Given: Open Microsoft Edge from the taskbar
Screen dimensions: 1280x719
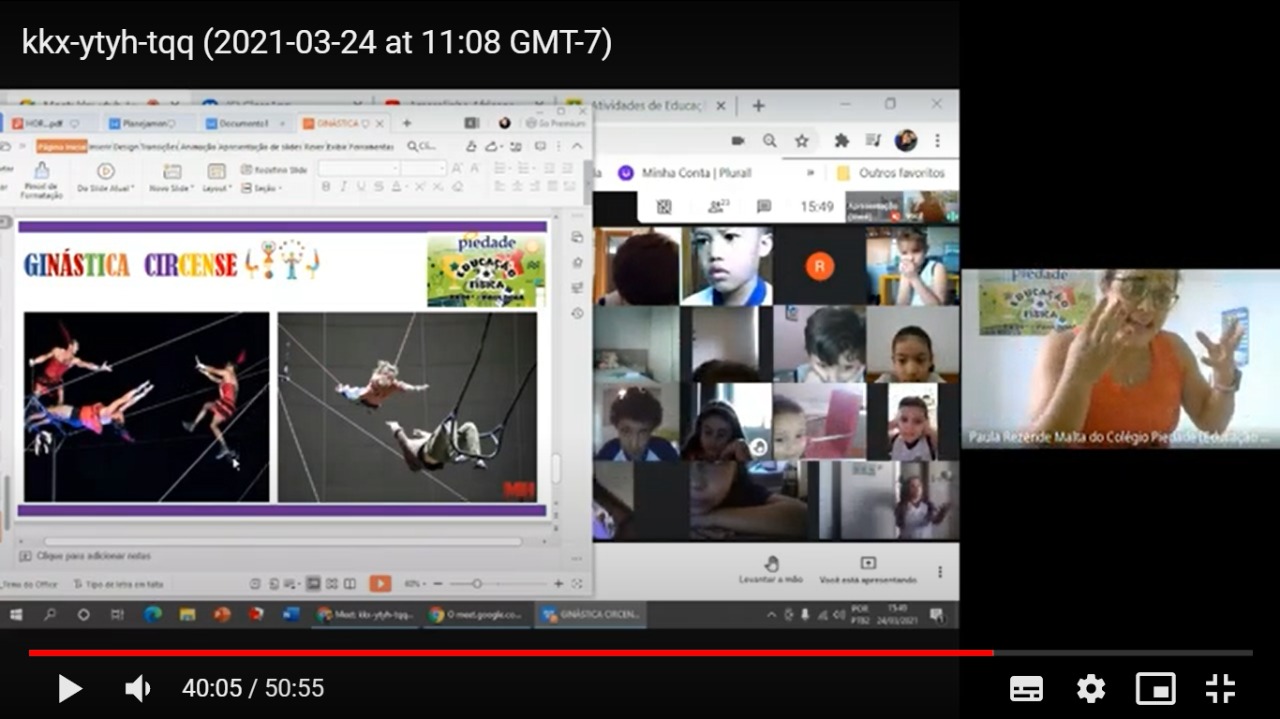Looking at the screenshot, I should [x=152, y=614].
